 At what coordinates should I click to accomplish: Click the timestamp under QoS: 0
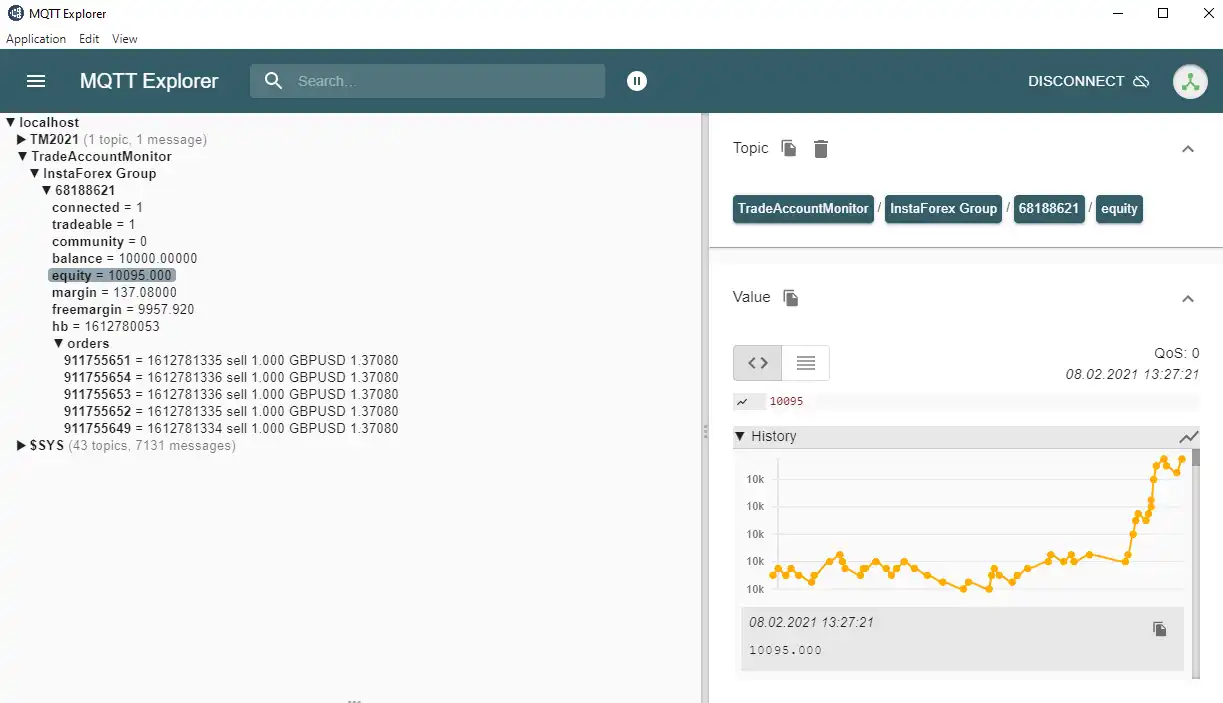[x=1132, y=374]
